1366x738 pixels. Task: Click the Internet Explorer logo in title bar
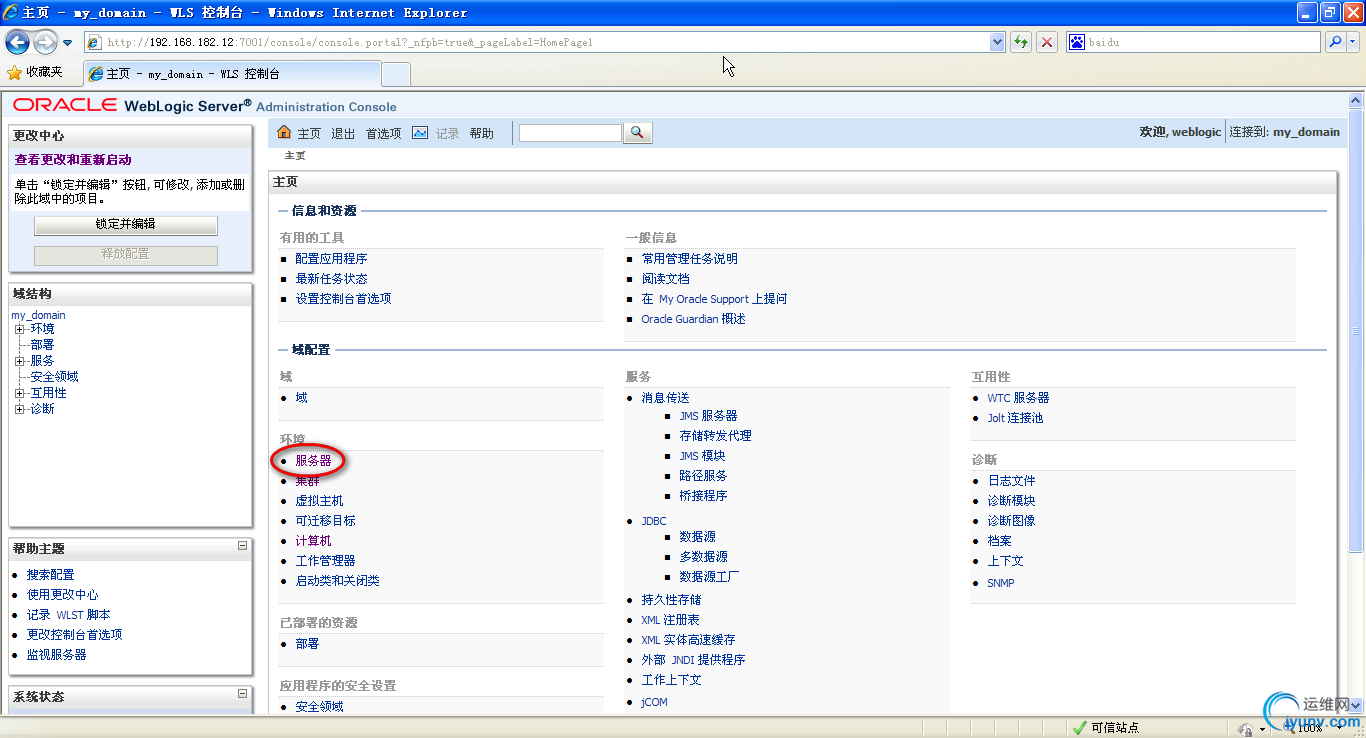tap(11, 12)
